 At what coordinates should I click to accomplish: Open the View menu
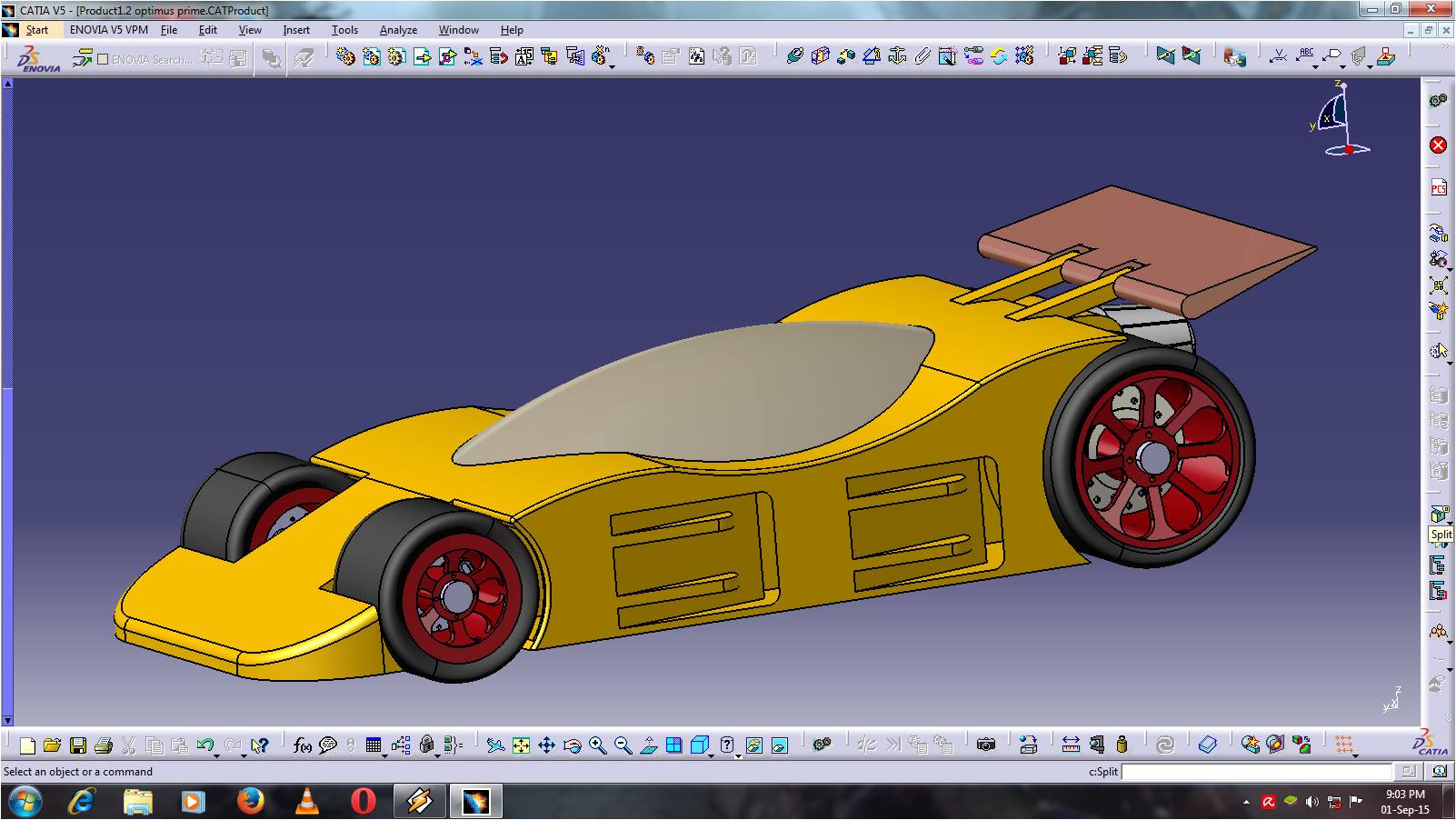(x=250, y=29)
